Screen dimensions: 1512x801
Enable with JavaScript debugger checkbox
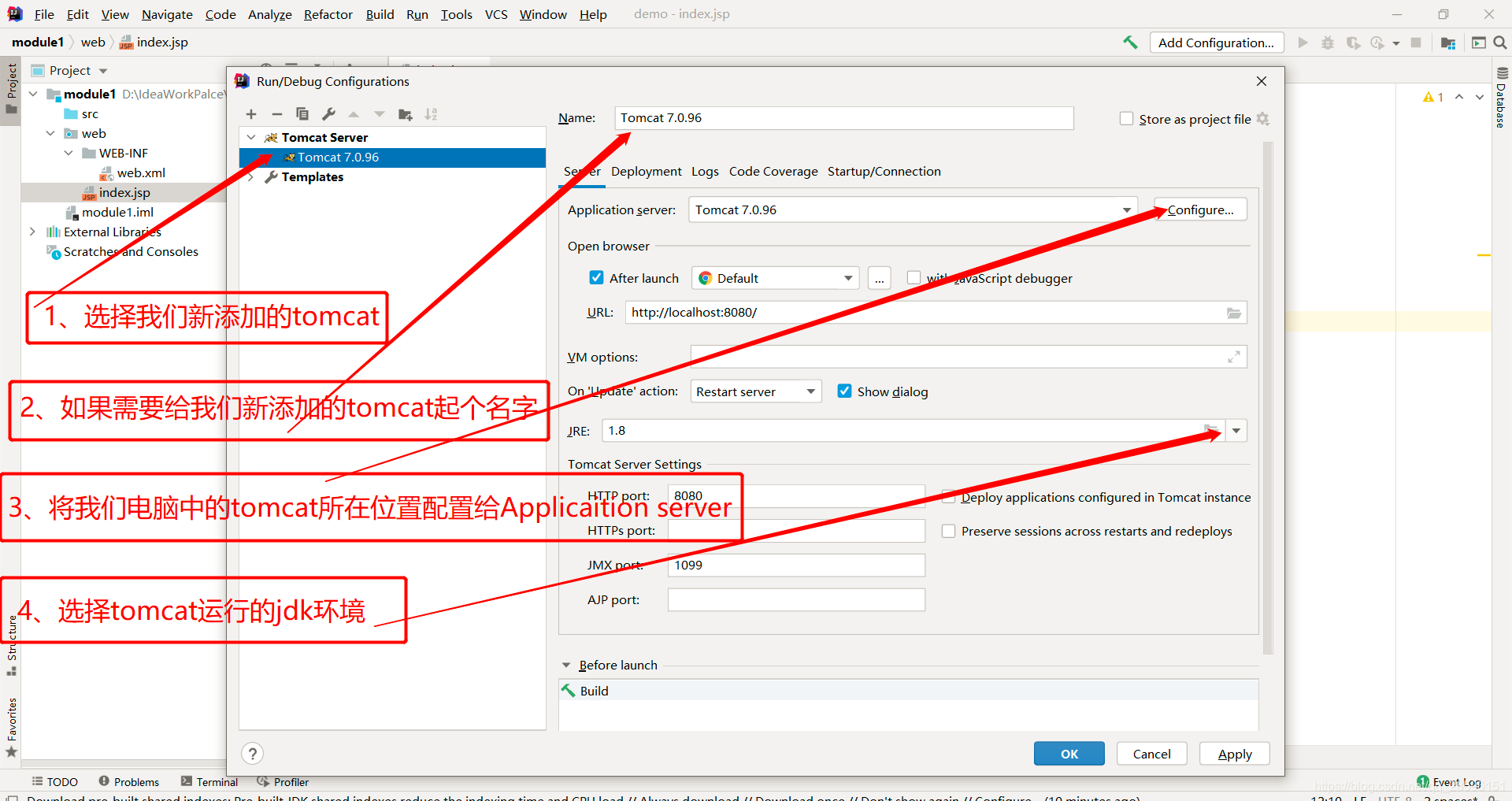(x=913, y=278)
